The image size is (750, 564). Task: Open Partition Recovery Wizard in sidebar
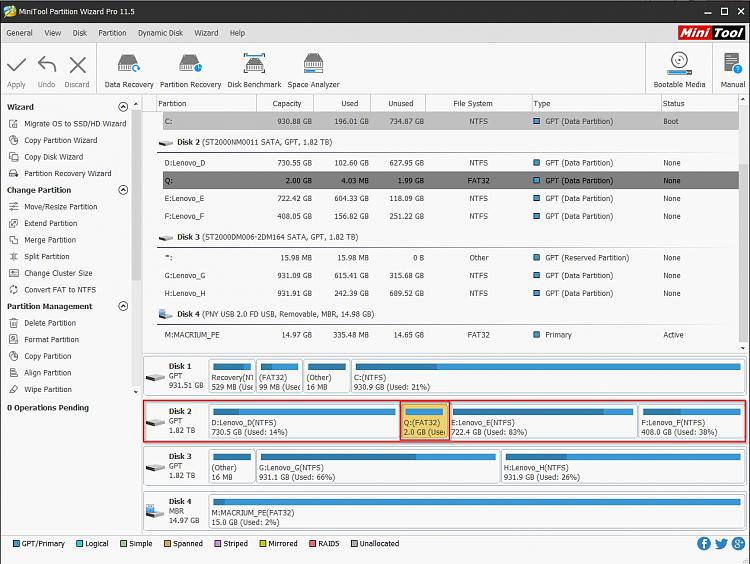[x=60, y=173]
